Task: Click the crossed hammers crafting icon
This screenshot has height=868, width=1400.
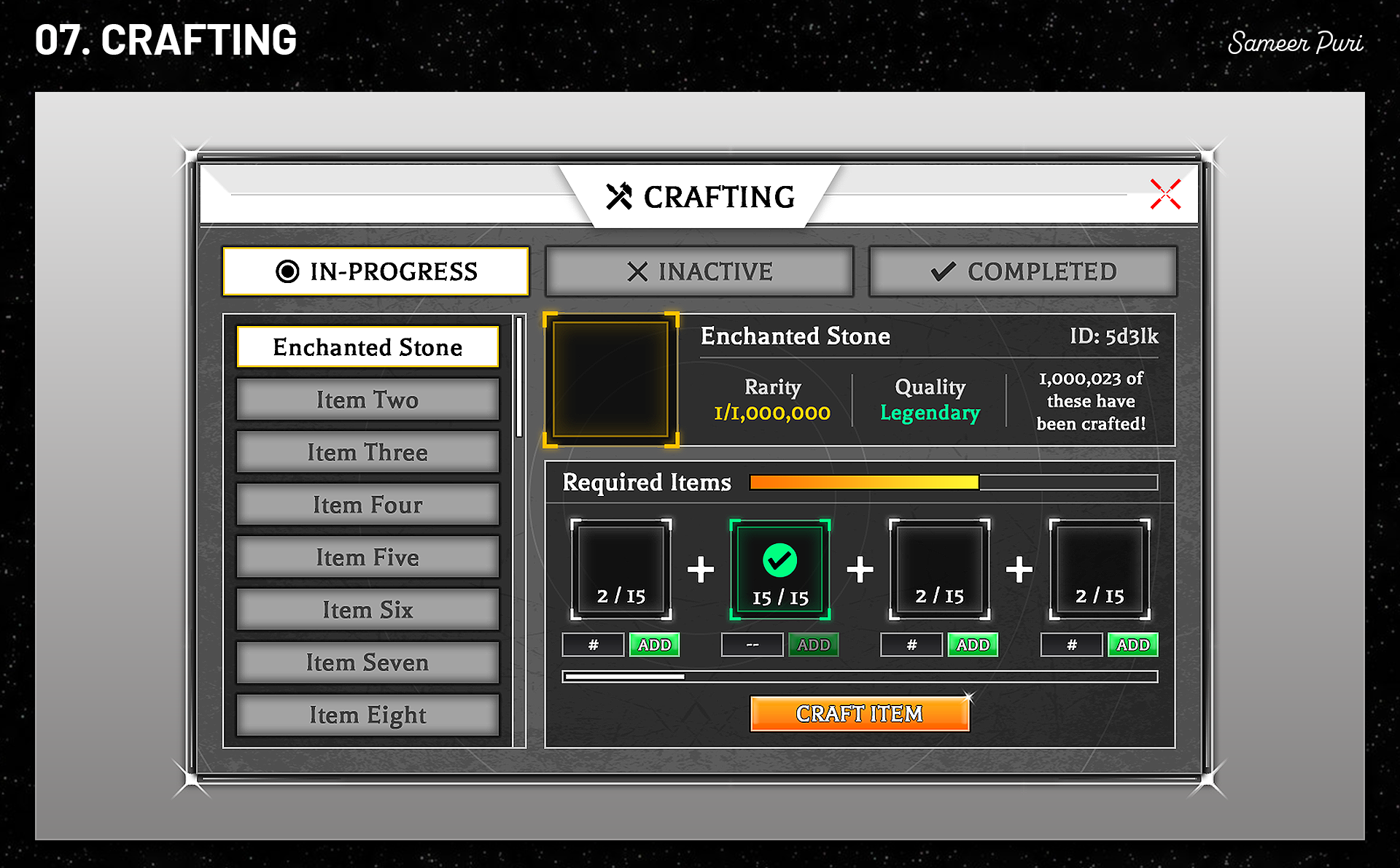Action: click(x=619, y=196)
